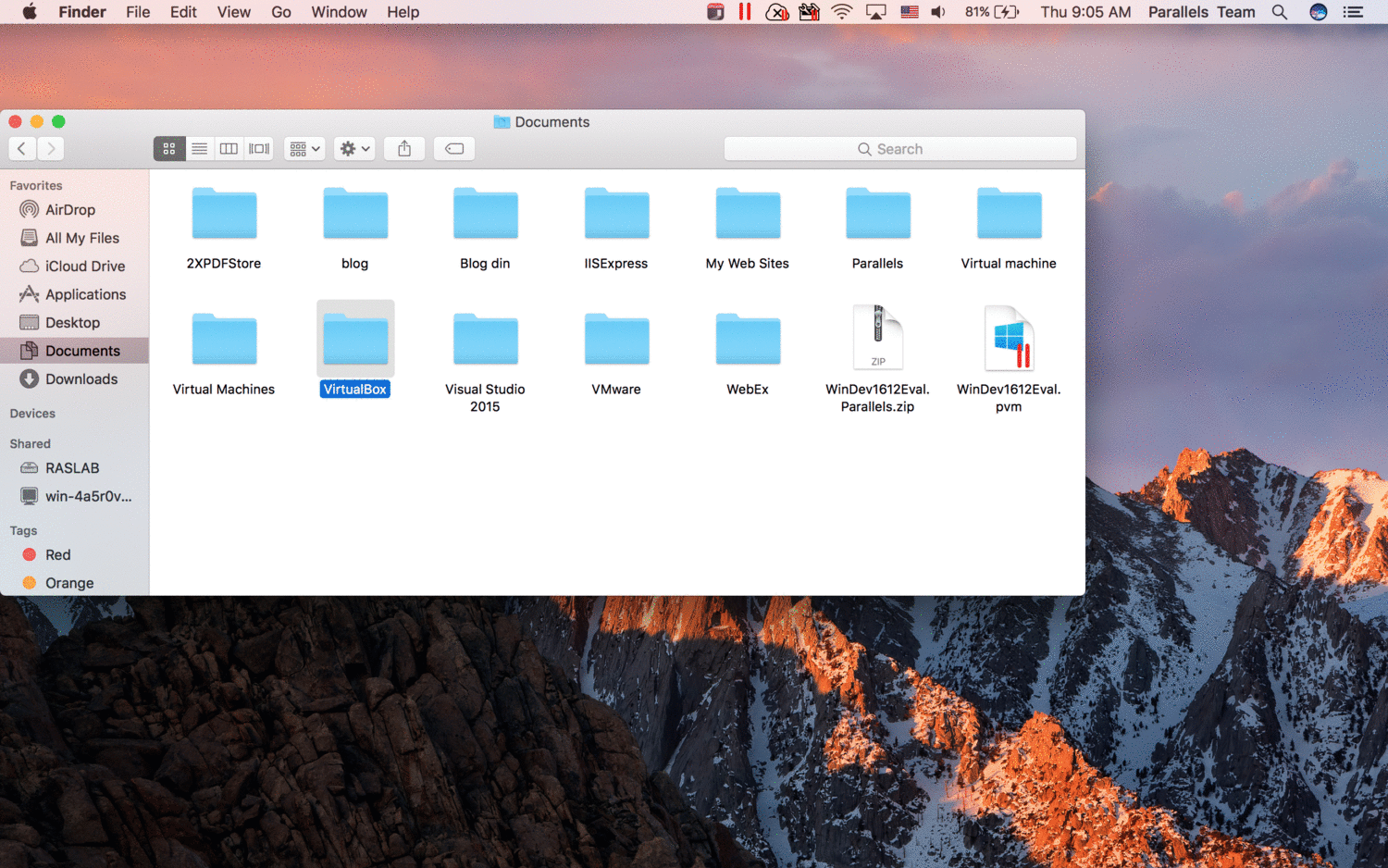Click the 81% battery status indicator
The width and height of the screenshot is (1388, 868).
click(992, 12)
